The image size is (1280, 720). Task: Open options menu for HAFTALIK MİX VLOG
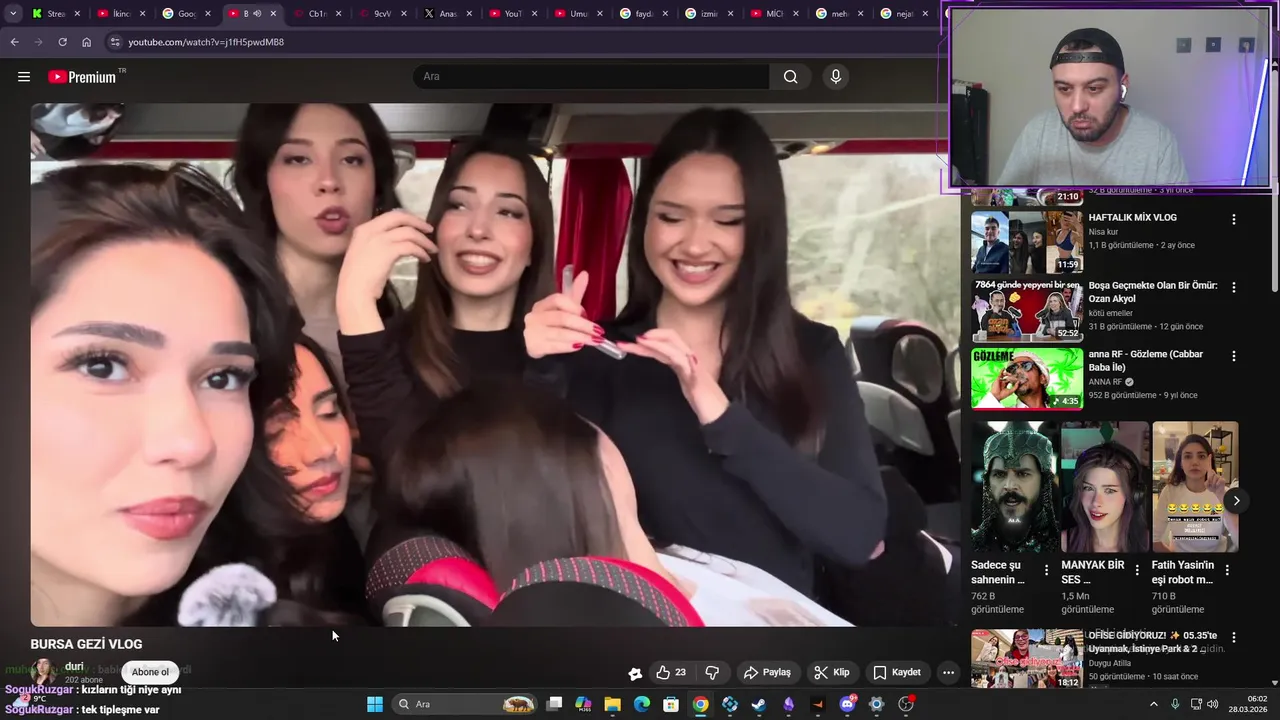tap(1233, 220)
